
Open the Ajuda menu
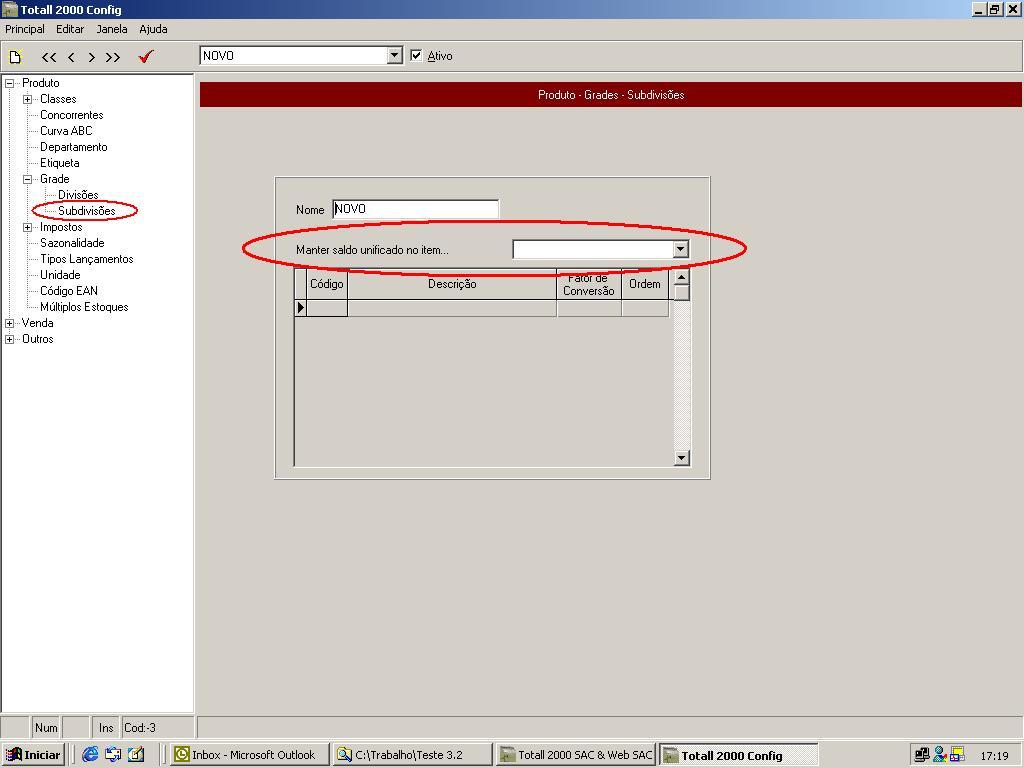point(153,29)
